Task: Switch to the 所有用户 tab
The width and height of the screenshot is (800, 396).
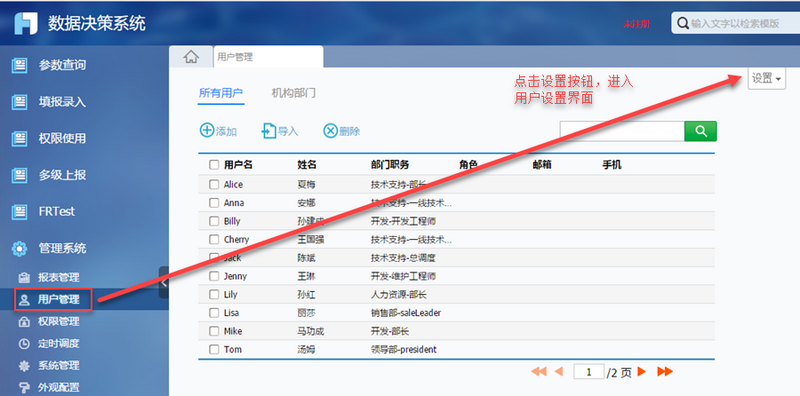Action: (x=221, y=93)
